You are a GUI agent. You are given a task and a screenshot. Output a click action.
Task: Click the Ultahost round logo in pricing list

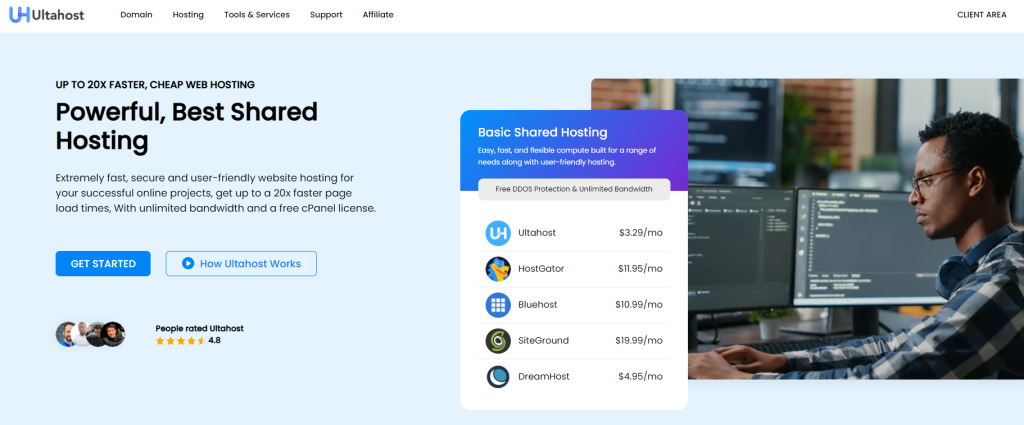coord(498,233)
